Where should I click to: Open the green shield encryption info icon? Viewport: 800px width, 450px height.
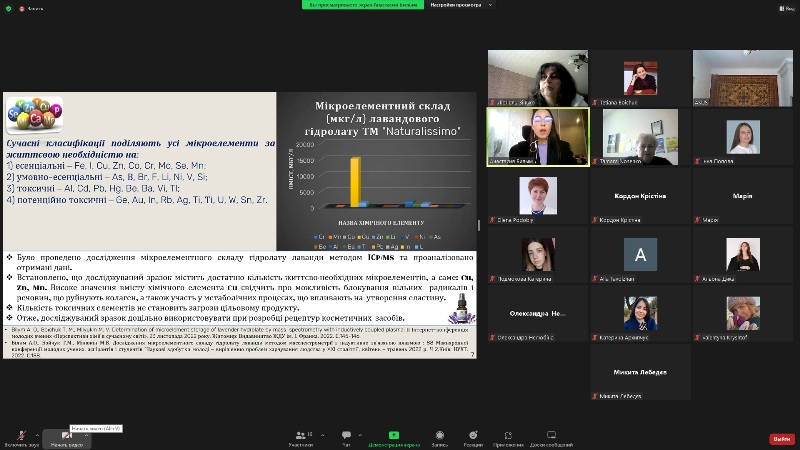pyautogui.click(x=8, y=8)
